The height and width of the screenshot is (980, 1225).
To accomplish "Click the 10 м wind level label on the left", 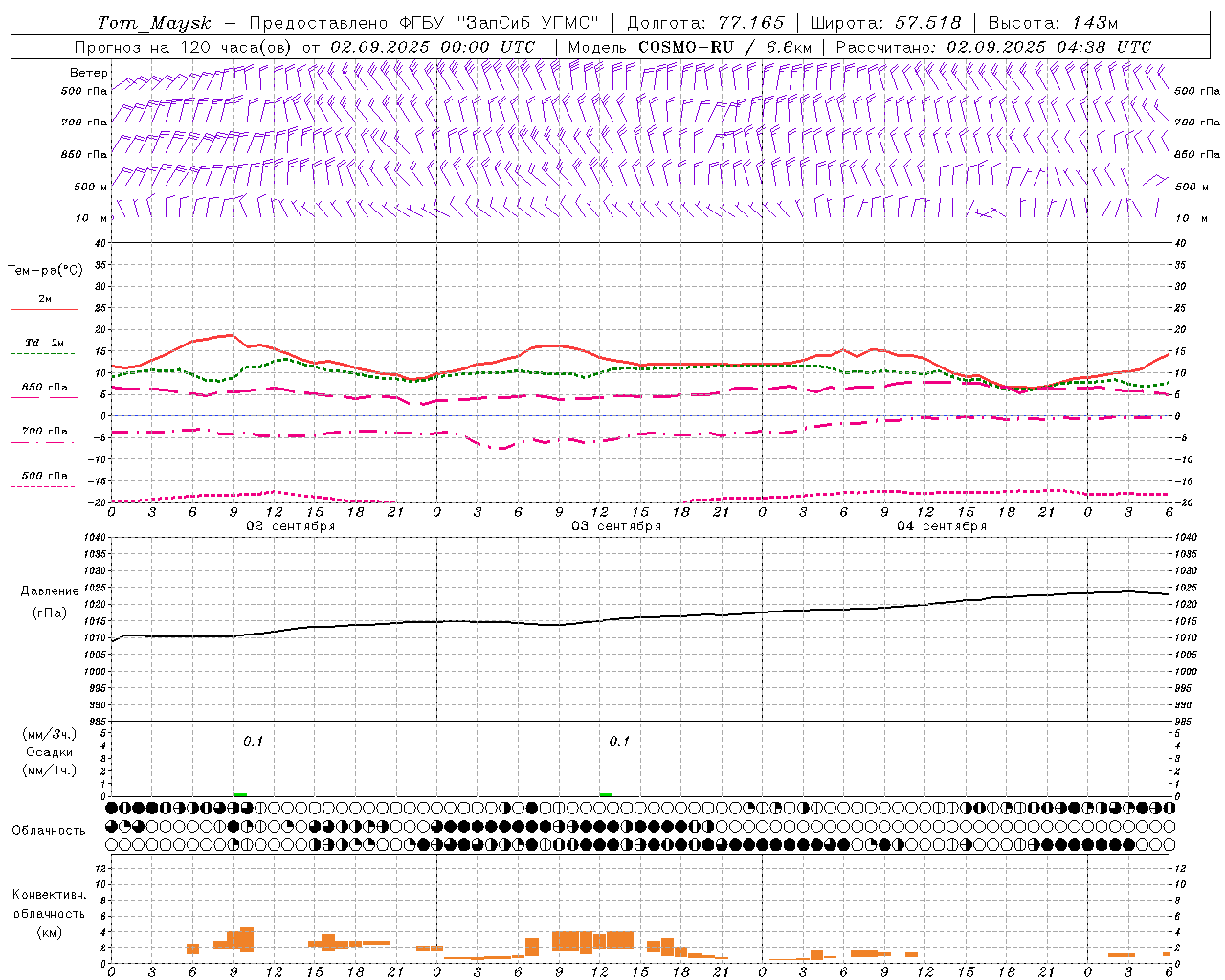I will tap(91, 218).
